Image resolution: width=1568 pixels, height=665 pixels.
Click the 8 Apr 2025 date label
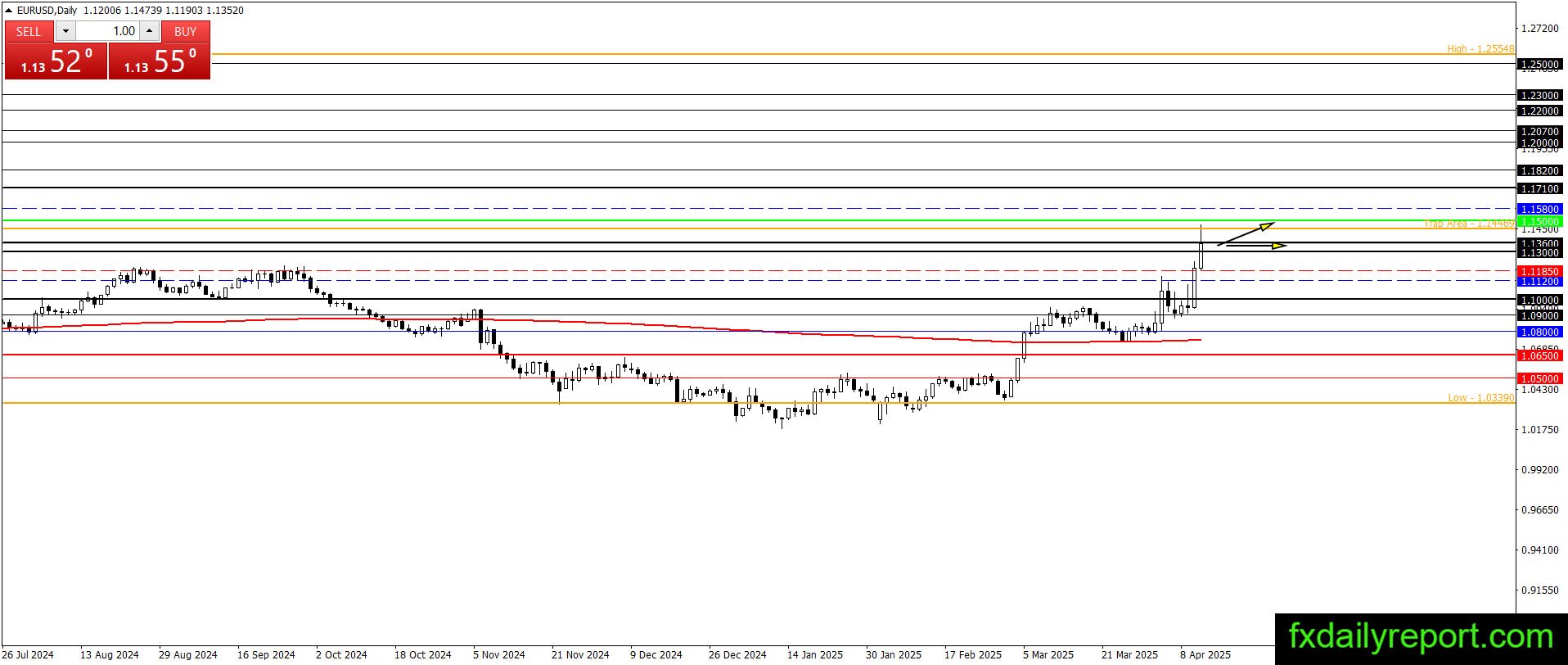point(1205,654)
